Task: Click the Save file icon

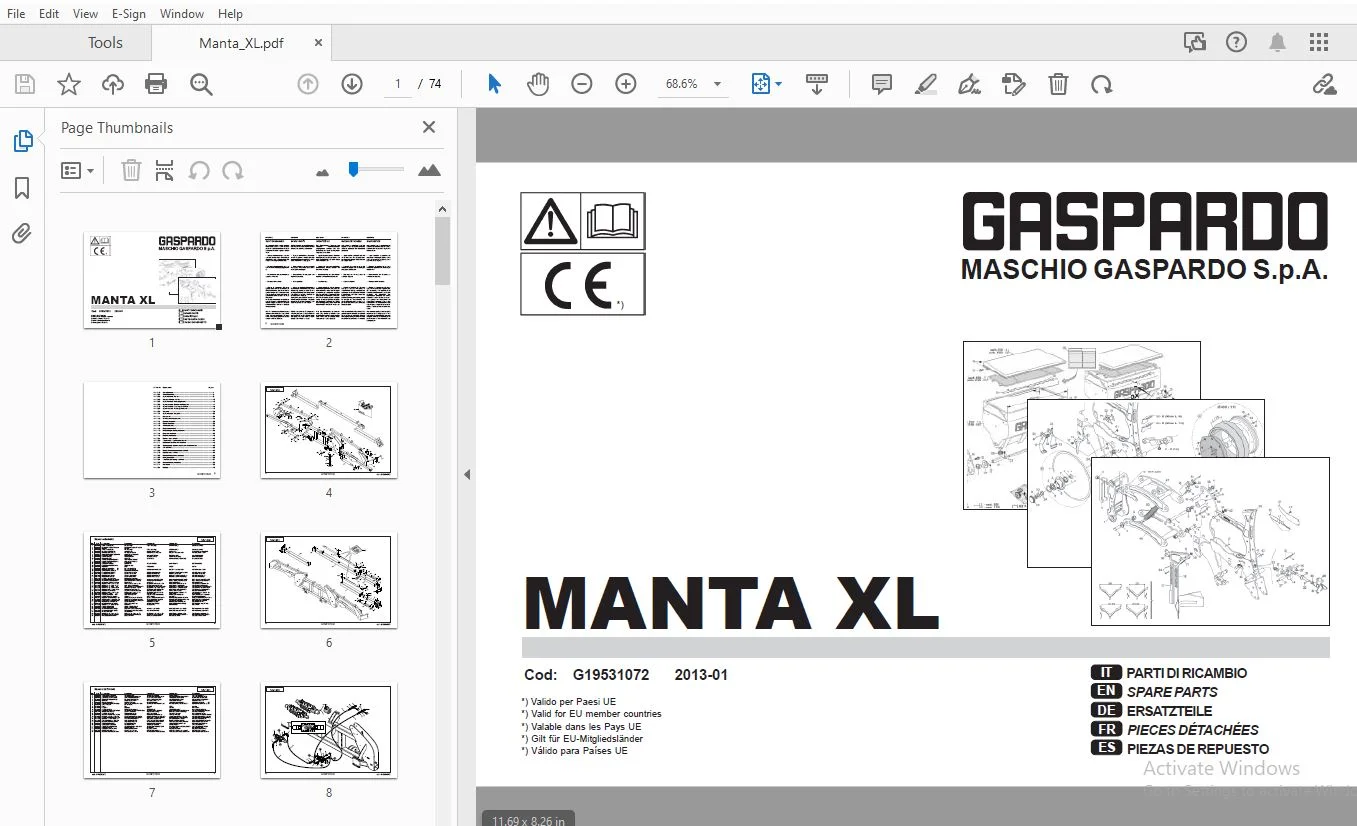Action: coord(24,85)
